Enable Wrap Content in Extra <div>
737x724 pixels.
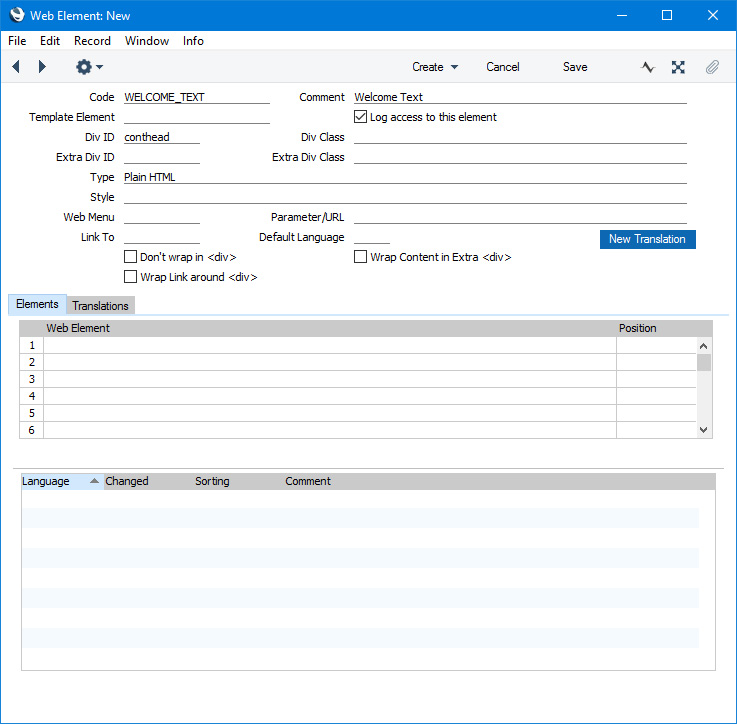361,257
